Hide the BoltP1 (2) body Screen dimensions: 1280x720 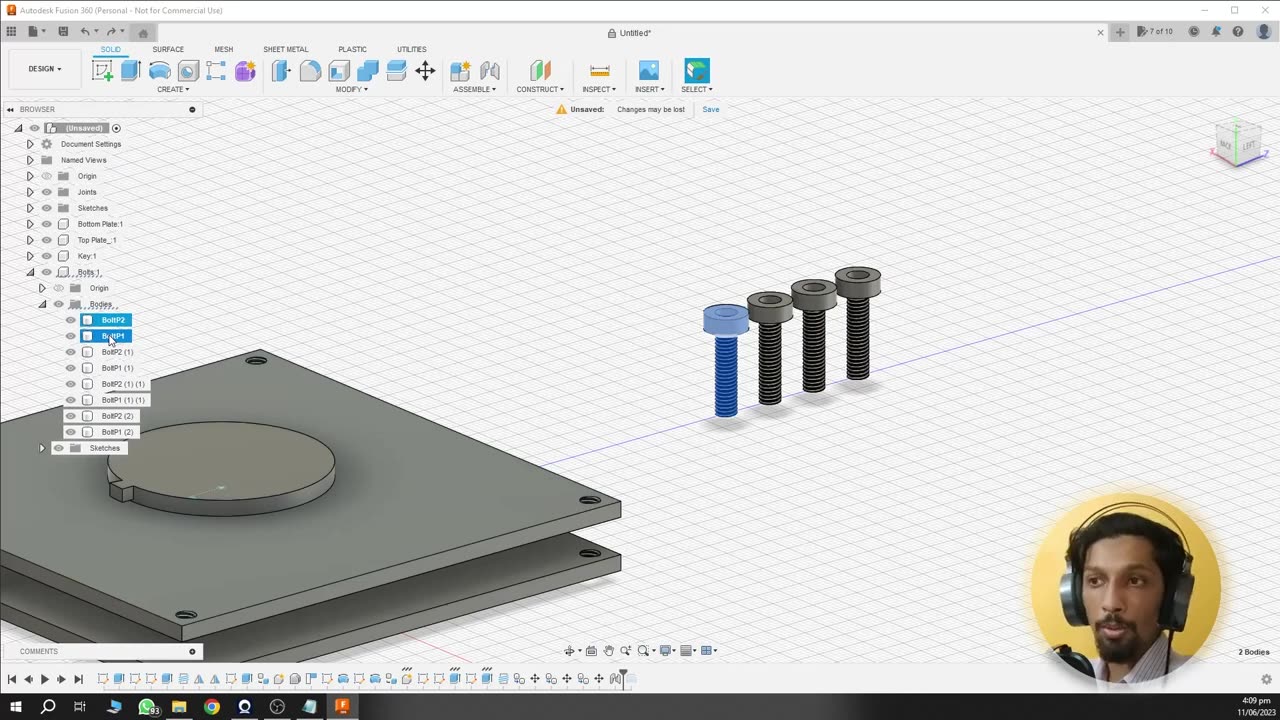pyautogui.click(x=71, y=432)
